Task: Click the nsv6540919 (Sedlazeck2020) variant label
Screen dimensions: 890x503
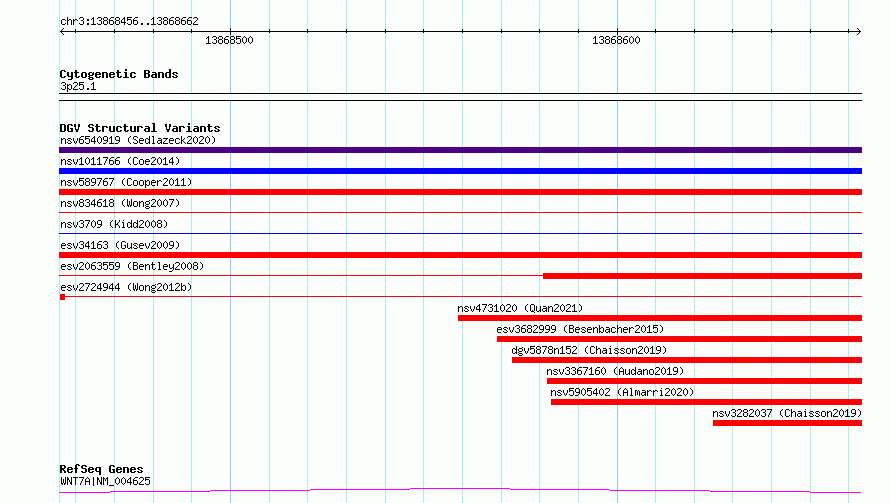Action: 138,140
